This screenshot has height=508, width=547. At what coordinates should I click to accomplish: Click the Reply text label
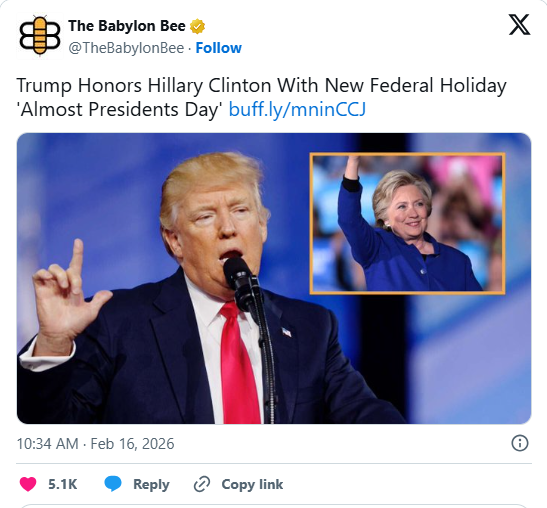pyautogui.click(x=151, y=484)
